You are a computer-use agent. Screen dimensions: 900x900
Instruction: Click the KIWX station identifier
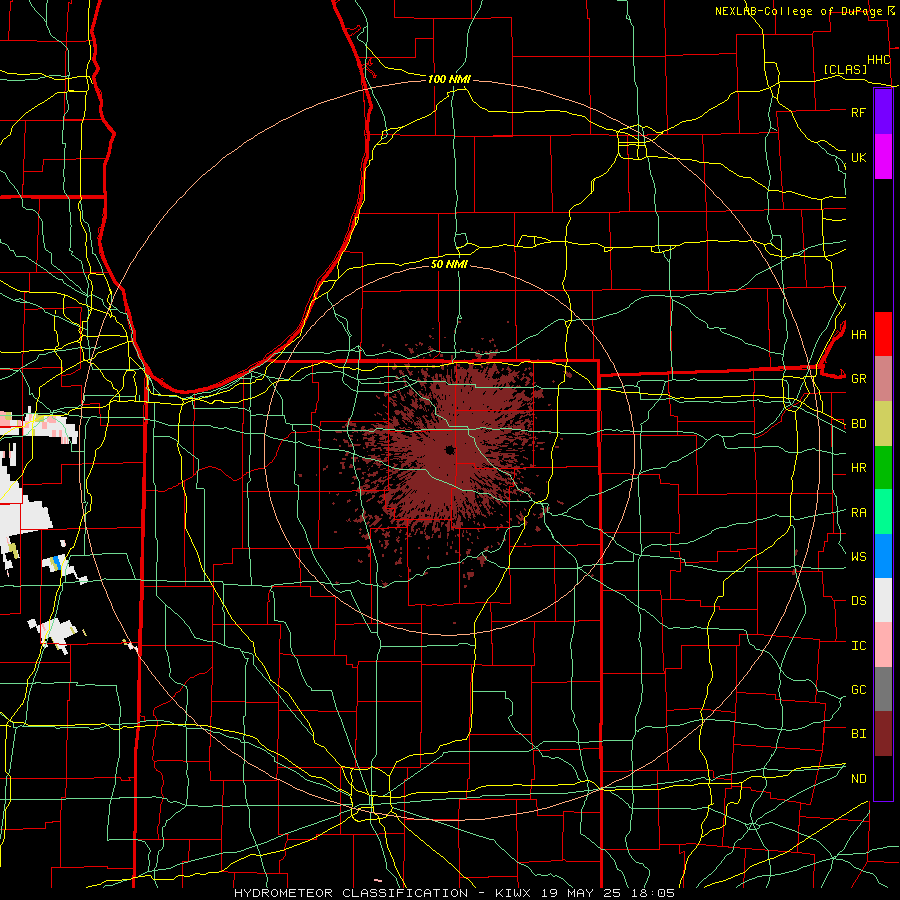pyautogui.click(x=514, y=893)
